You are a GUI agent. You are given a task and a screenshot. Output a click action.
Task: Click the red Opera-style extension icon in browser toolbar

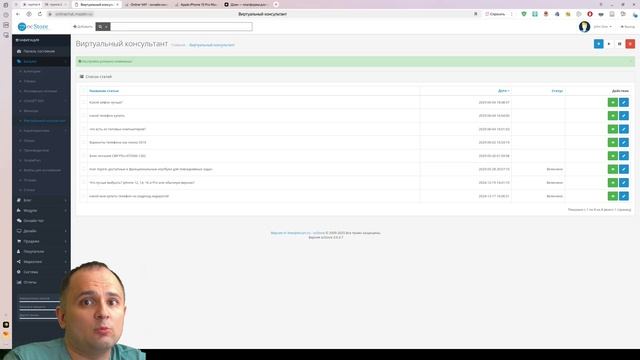click(x=590, y=14)
